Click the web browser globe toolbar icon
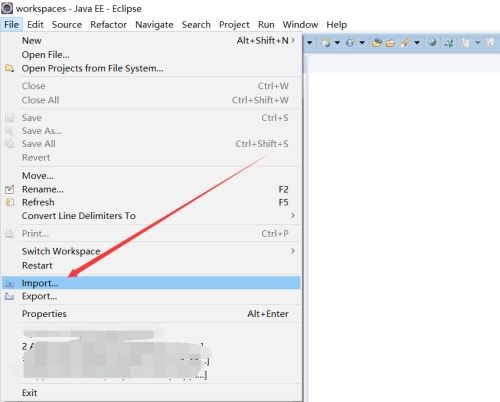500x402 pixels. pyautogui.click(x=432, y=42)
